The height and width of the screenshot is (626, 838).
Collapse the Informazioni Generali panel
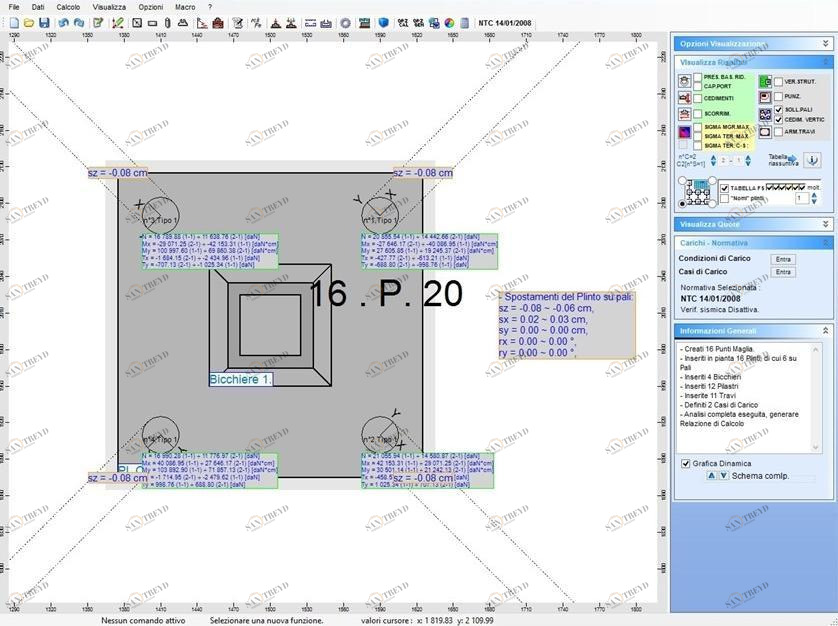[x=826, y=330]
